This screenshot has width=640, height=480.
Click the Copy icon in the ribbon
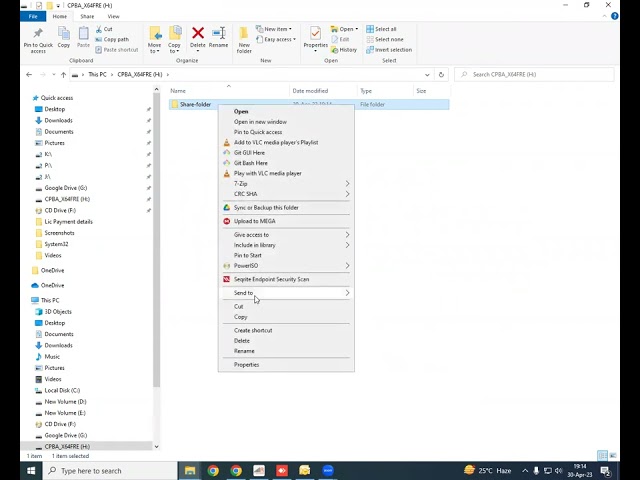[x=64, y=38]
